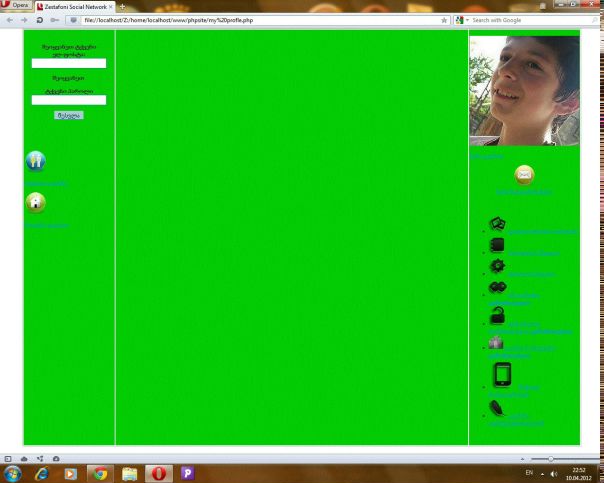Image resolution: width=604 pixels, height=483 pixels.
Task: Click the second input field in login form
Action: [x=69, y=100]
